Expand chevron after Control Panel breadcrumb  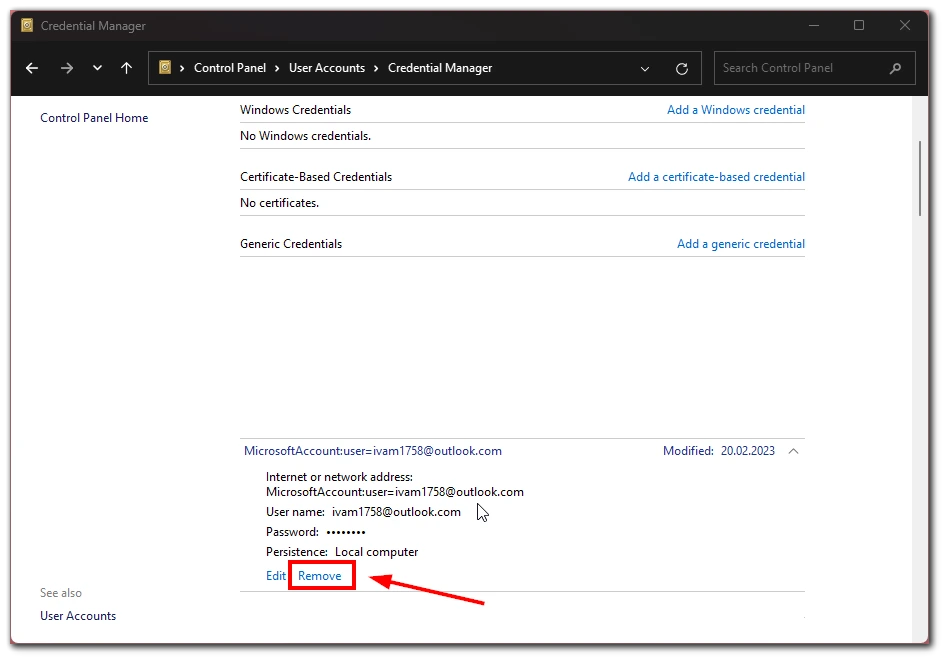(x=277, y=68)
